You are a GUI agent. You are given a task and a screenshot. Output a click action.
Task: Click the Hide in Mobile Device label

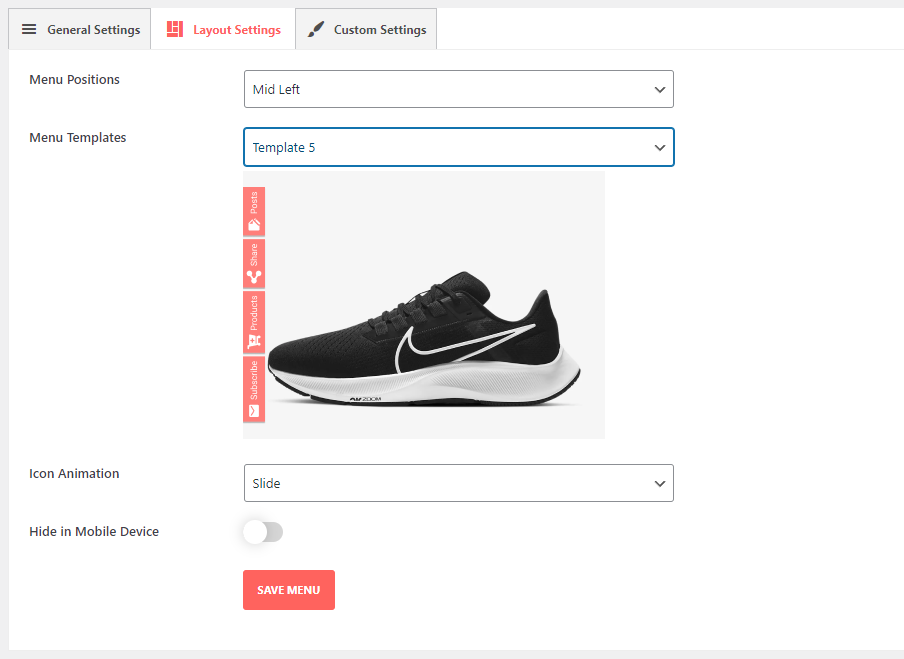[x=94, y=532]
